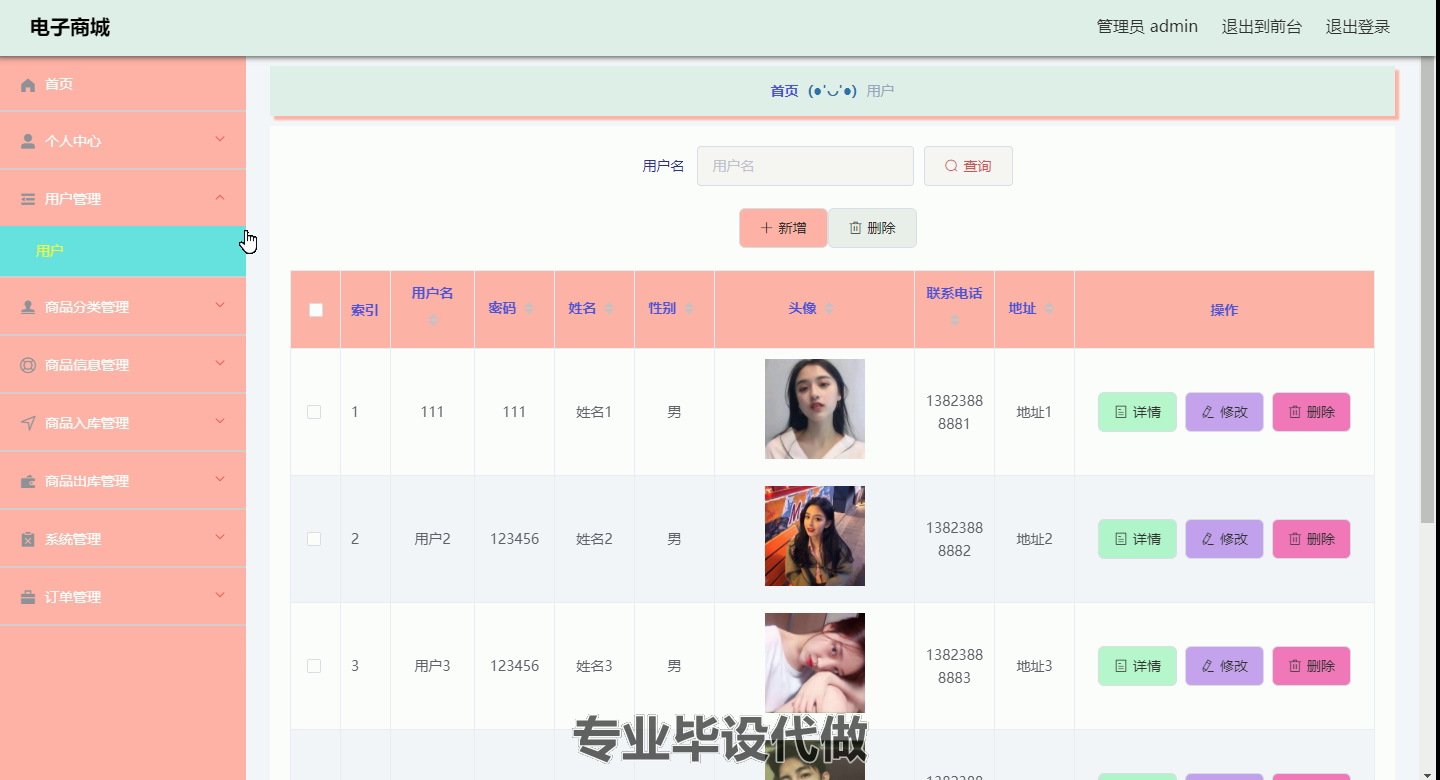The image size is (1440, 780).
Task: Check the box for row 1 (111)
Action: (314, 412)
